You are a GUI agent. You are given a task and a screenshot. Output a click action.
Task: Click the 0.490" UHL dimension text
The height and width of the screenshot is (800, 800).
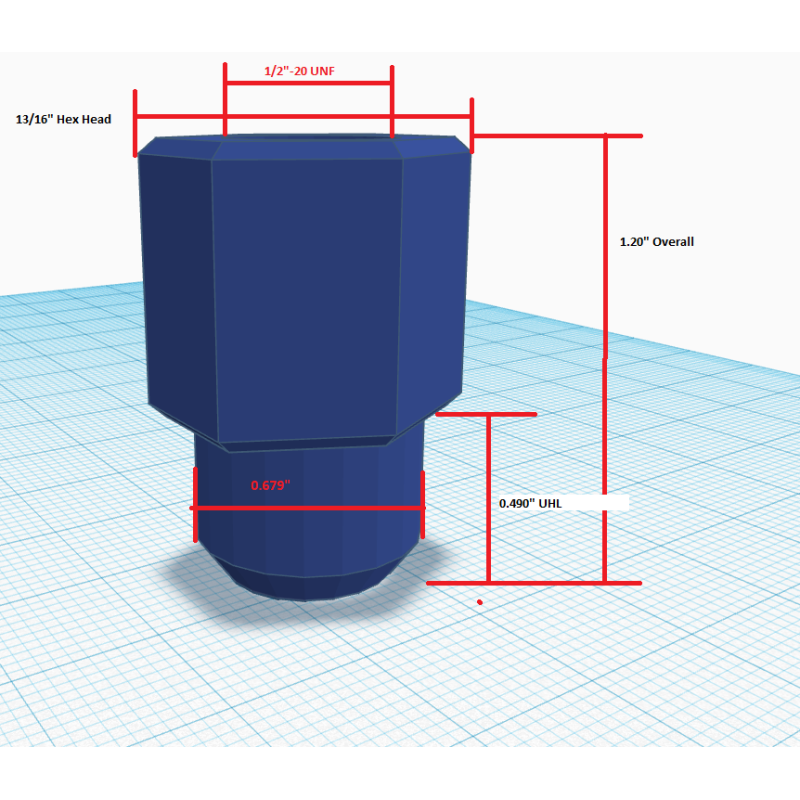(530, 504)
